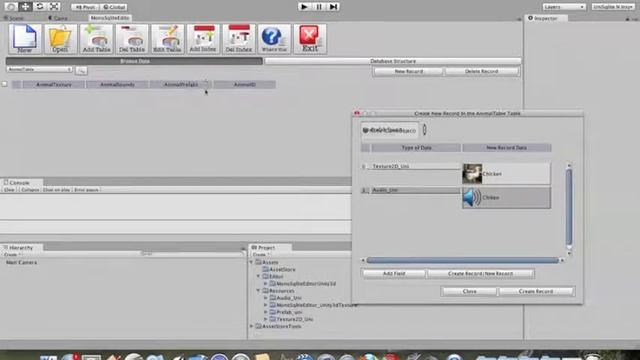Click the Del Index icon
The image size is (640, 360).
coord(238,39)
